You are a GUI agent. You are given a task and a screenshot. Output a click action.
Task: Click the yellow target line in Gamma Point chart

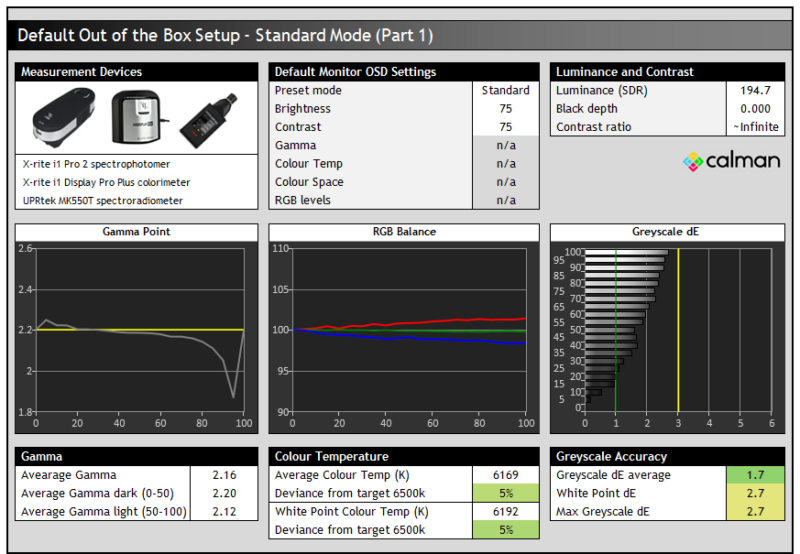[x=140, y=329]
